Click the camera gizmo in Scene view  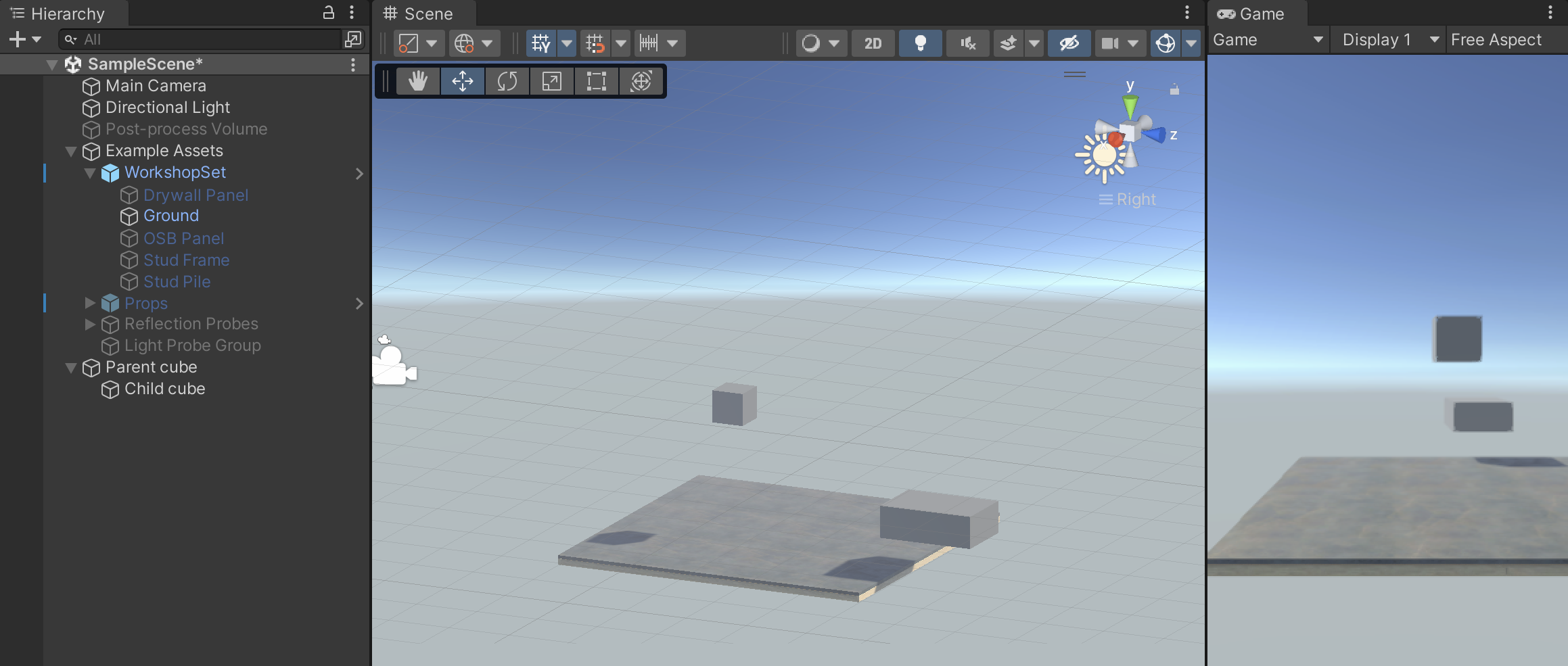pyautogui.click(x=395, y=366)
